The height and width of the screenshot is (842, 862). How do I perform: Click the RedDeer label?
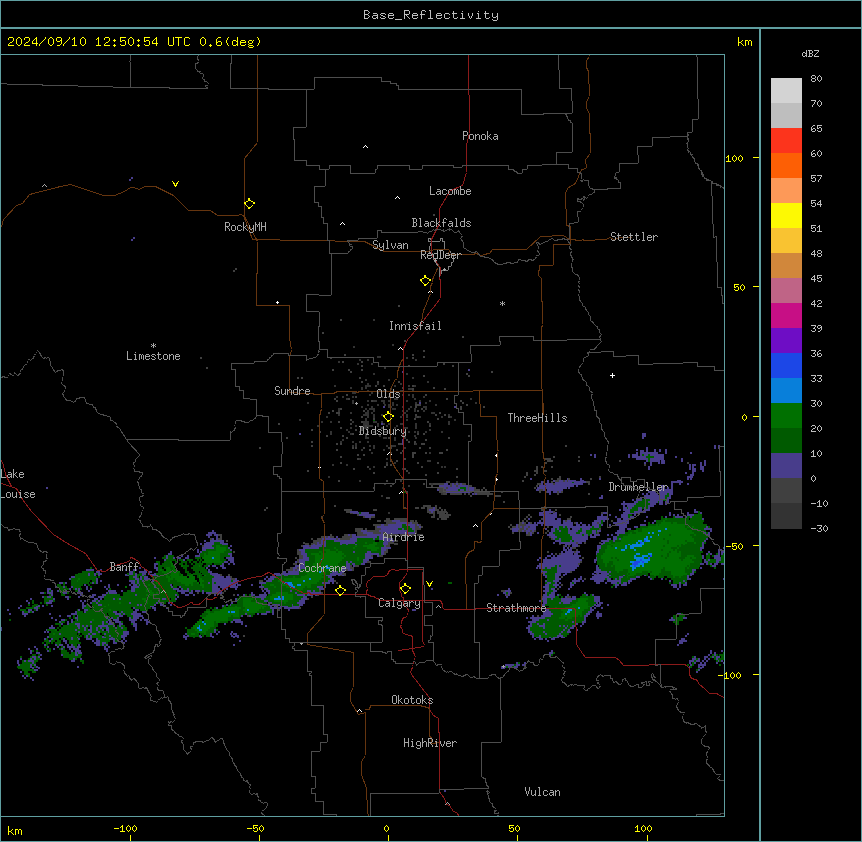pos(440,255)
